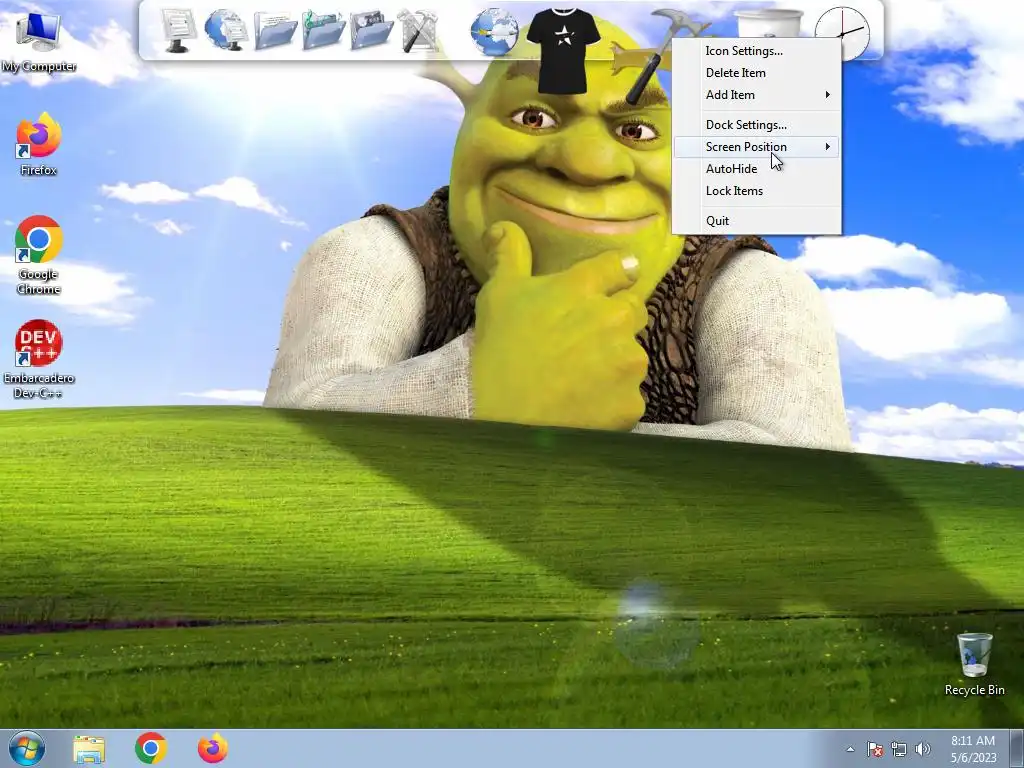Launch Firefox from the taskbar
This screenshot has width=1024, height=768.
pos(213,748)
